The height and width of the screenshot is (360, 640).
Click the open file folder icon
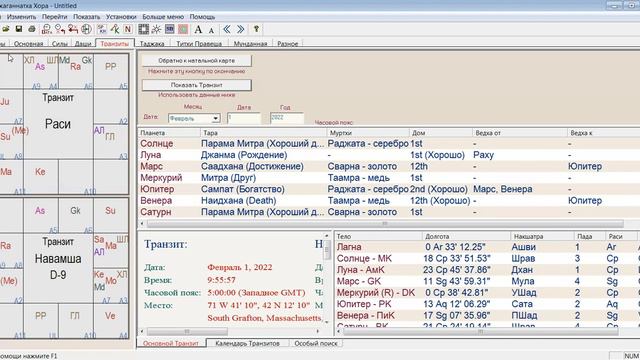click(x=6, y=29)
